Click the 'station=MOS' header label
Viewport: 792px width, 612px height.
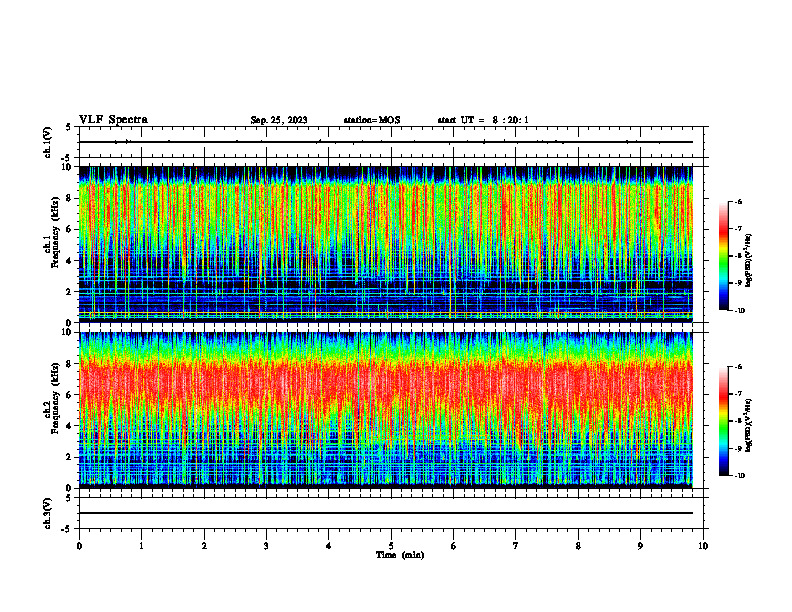pyautogui.click(x=372, y=120)
